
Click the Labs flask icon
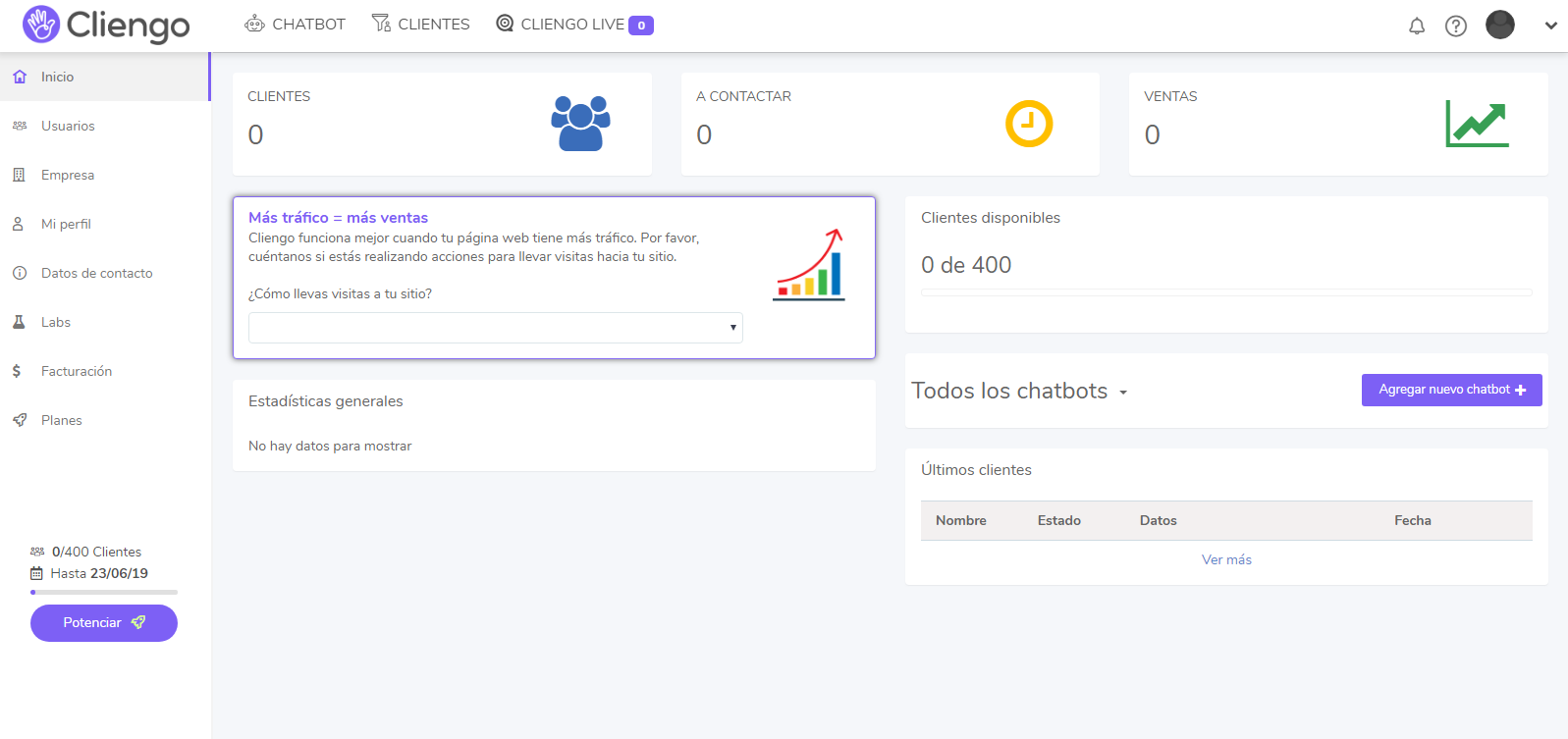coord(19,322)
